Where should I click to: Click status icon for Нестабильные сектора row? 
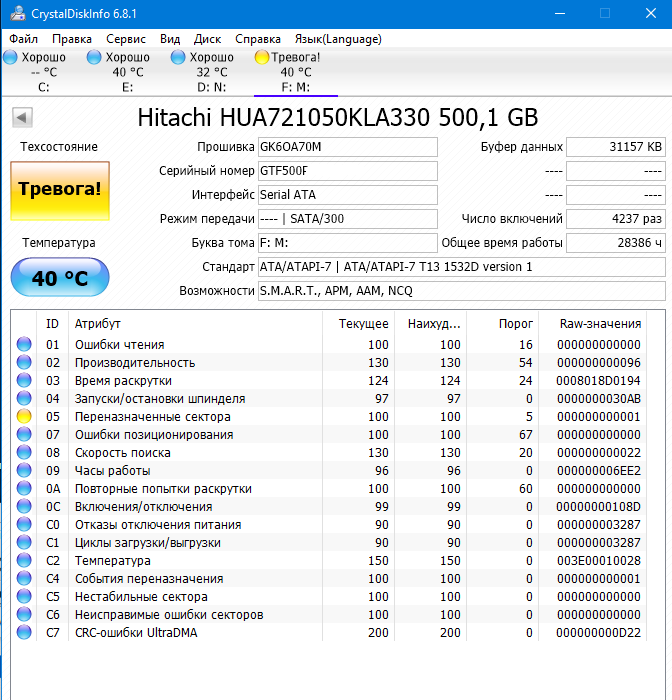[24, 596]
